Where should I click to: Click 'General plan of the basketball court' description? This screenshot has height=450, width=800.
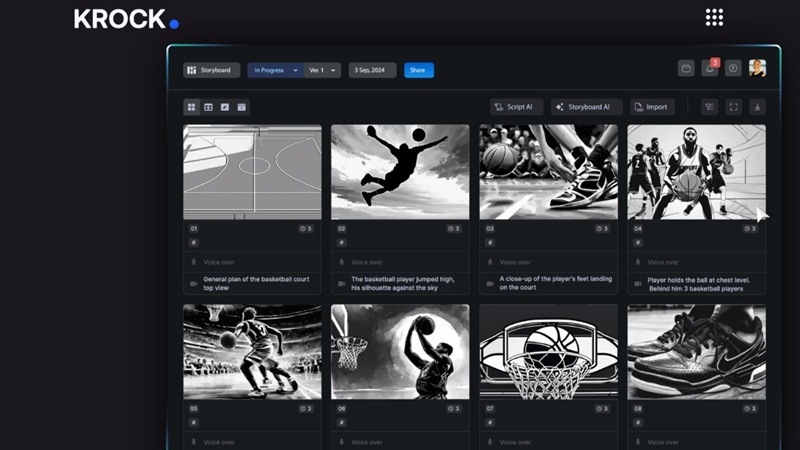tap(256, 283)
